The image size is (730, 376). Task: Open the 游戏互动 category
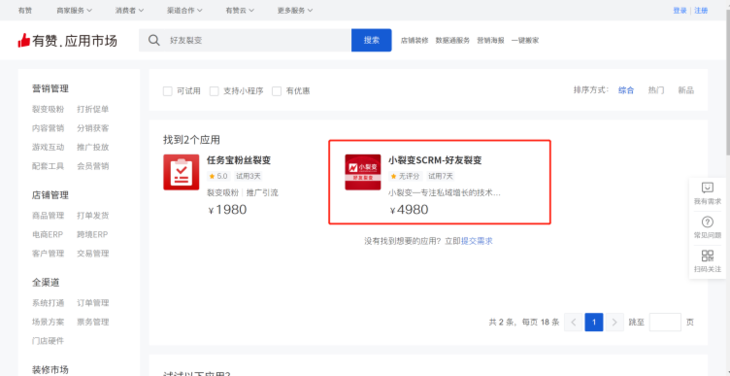[48, 147]
